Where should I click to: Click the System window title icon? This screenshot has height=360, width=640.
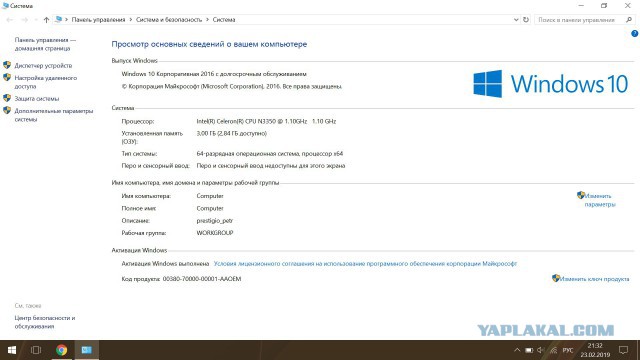pyautogui.click(x=5, y=5)
